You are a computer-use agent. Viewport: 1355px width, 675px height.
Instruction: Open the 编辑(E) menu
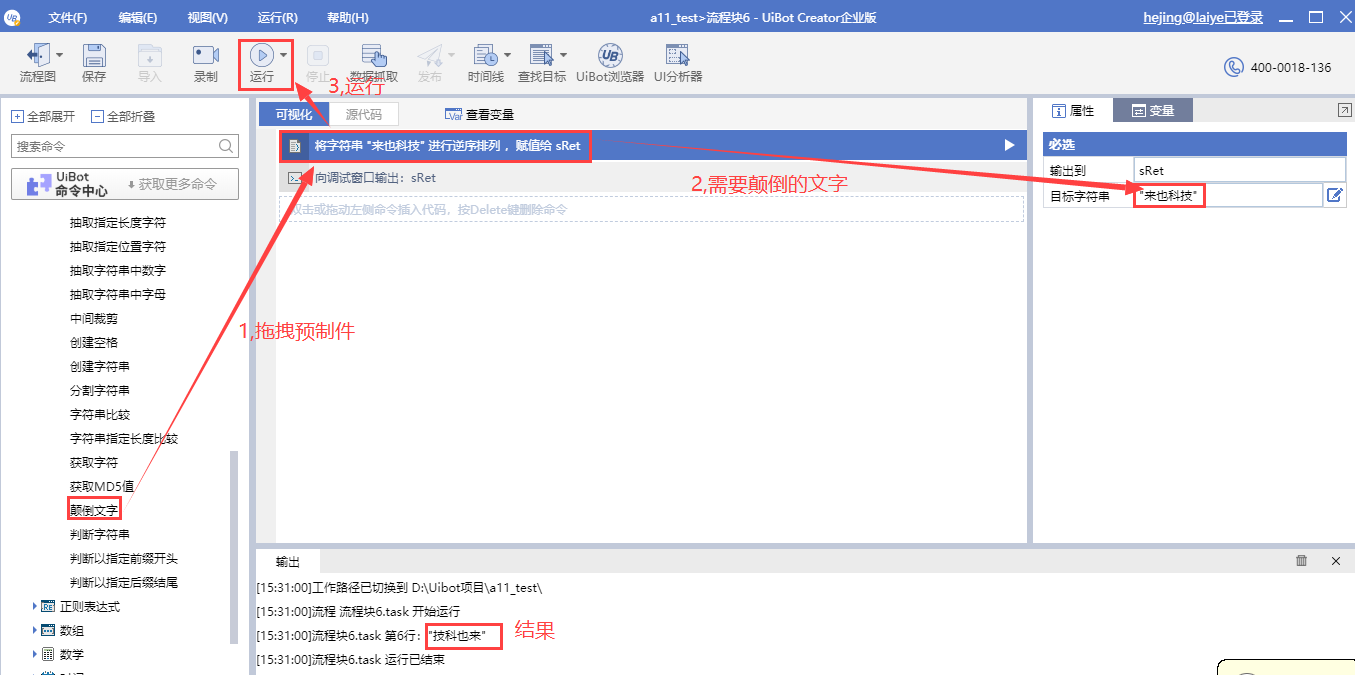click(x=137, y=18)
